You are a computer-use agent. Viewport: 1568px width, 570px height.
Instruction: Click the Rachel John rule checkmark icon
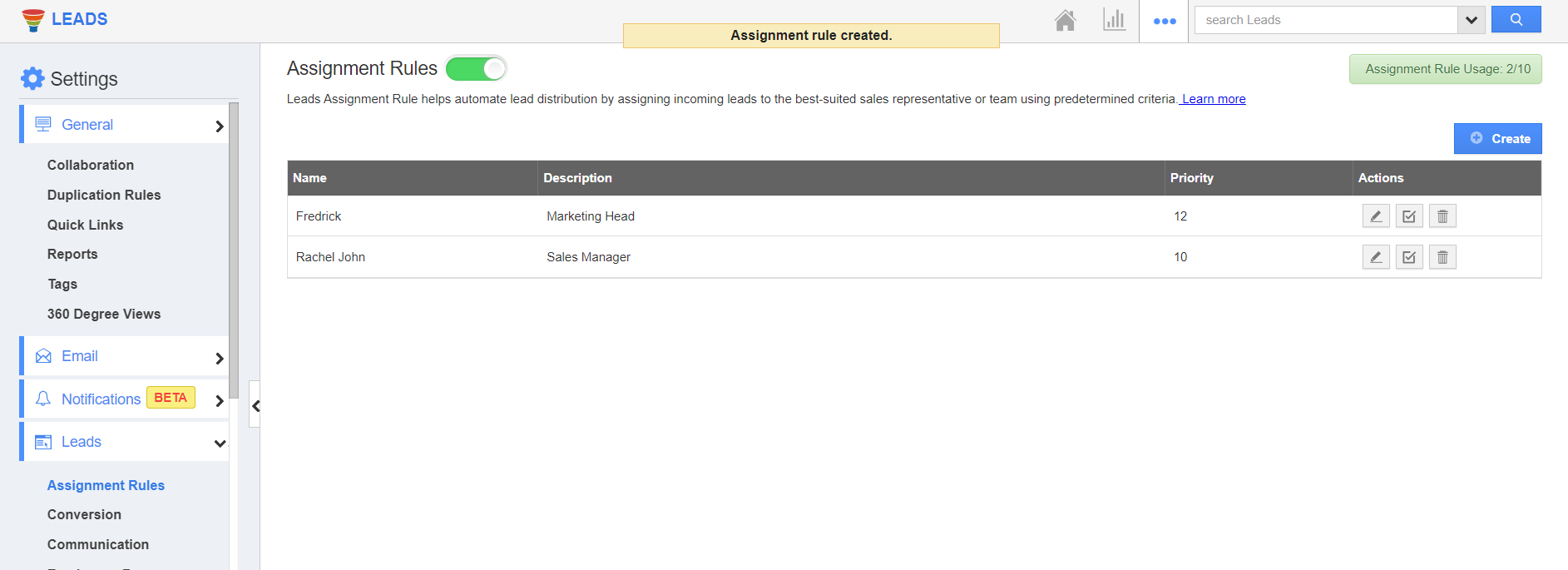pos(1409,257)
